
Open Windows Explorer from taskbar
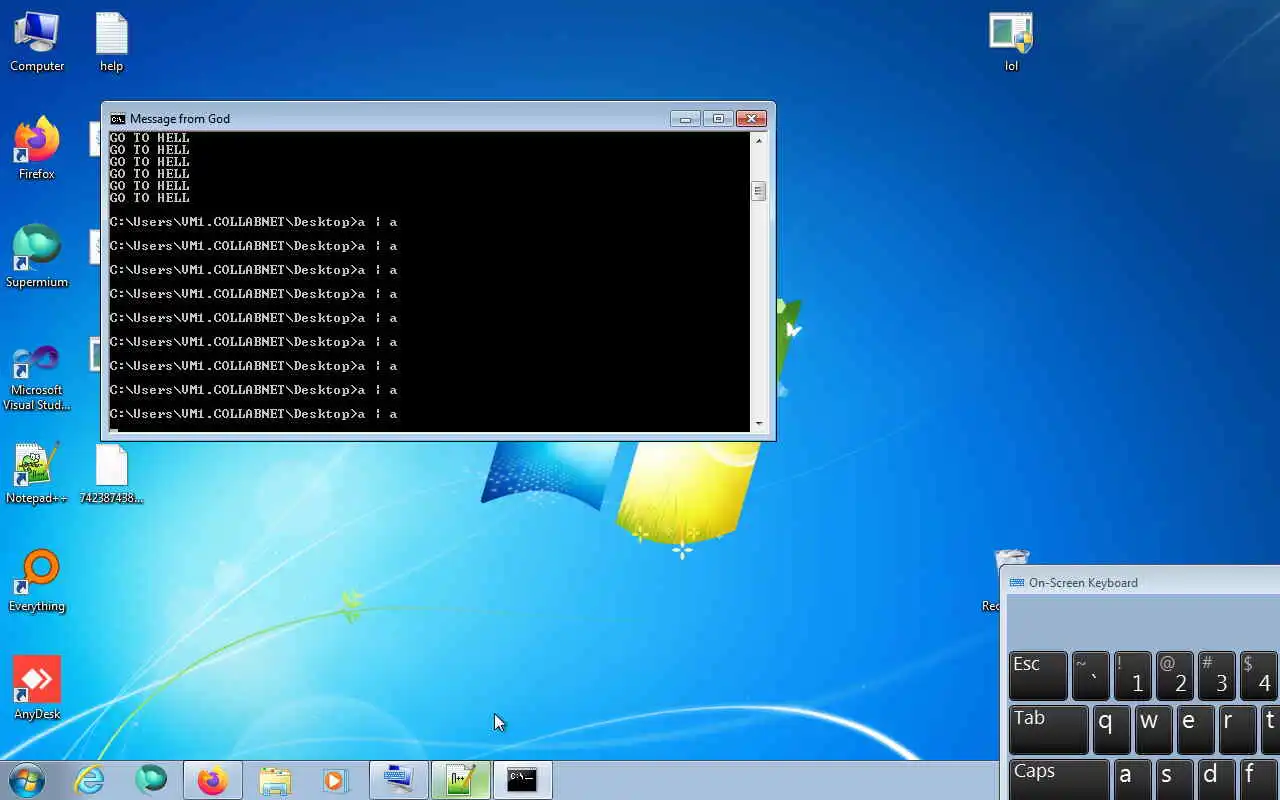click(x=275, y=780)
